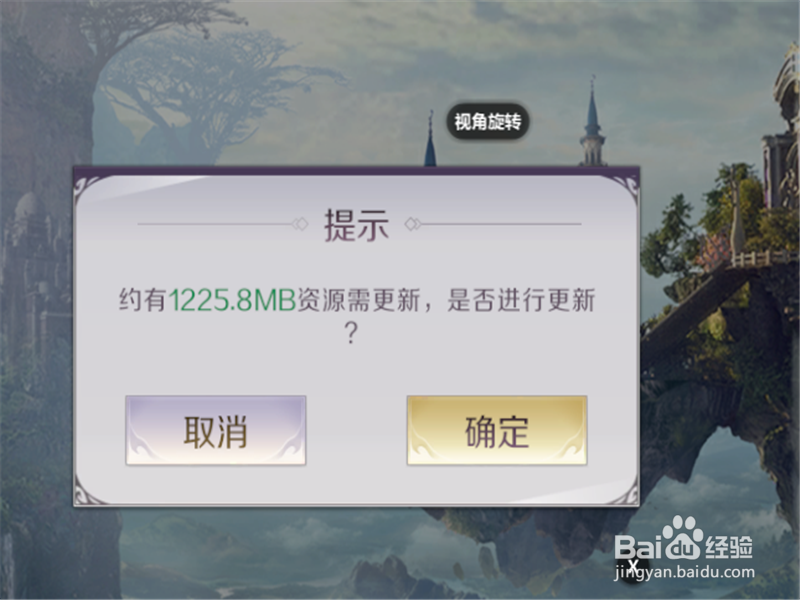Click the diamond ornament right of 提示
The width and height of the screenshot is (800, 600).
pyautogui.click(x=413, y=224)
